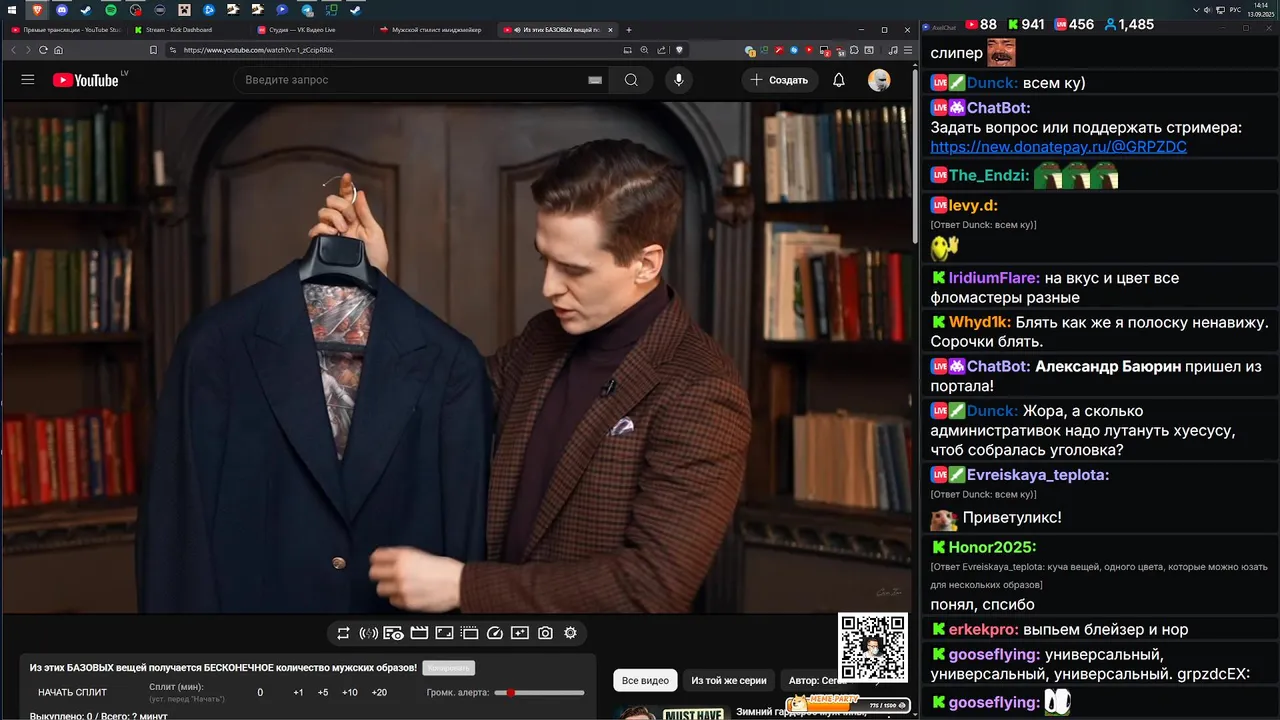Click the 'IridiumFlare:' username in chat
Screen dimensions: 1280x720
pyautogui.click(x=994, y=278)
